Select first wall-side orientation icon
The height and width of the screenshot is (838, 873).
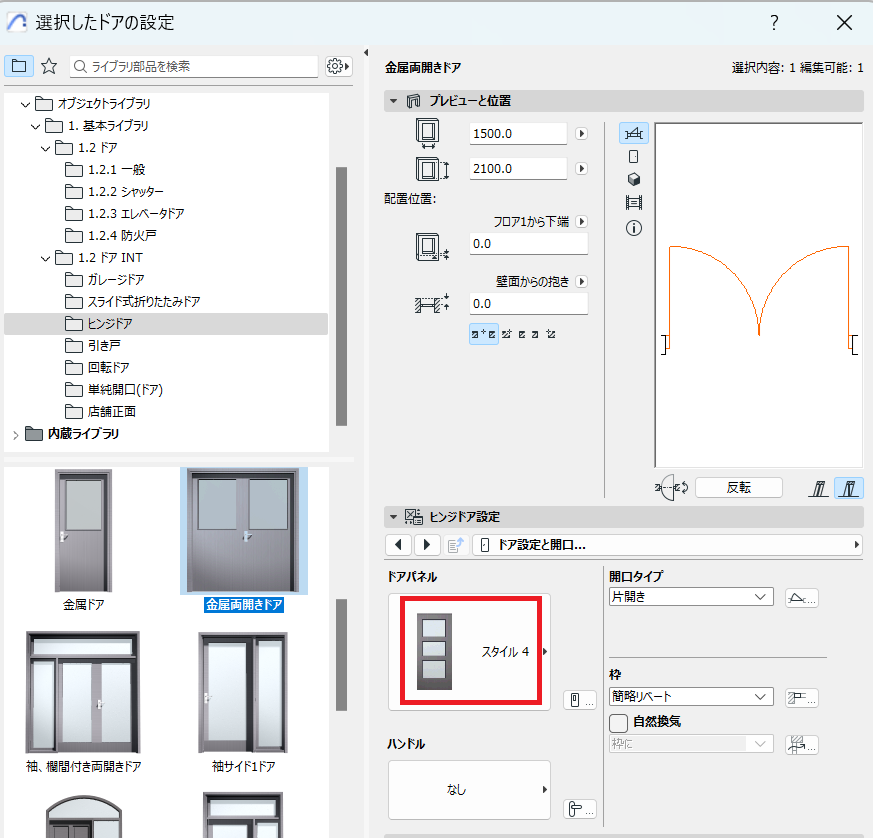[x=818, y=488]
